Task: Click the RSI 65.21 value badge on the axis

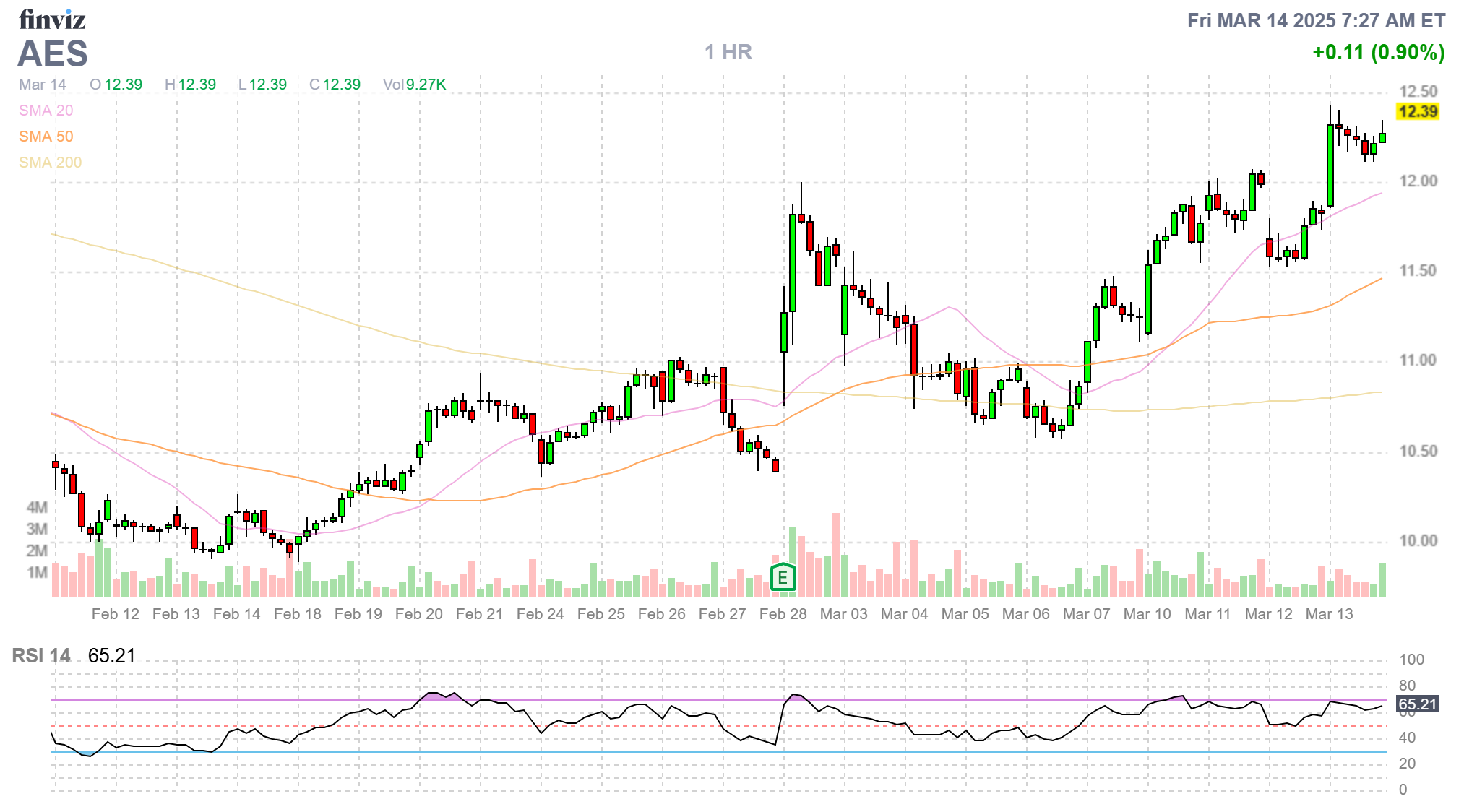Action: 1417,704
